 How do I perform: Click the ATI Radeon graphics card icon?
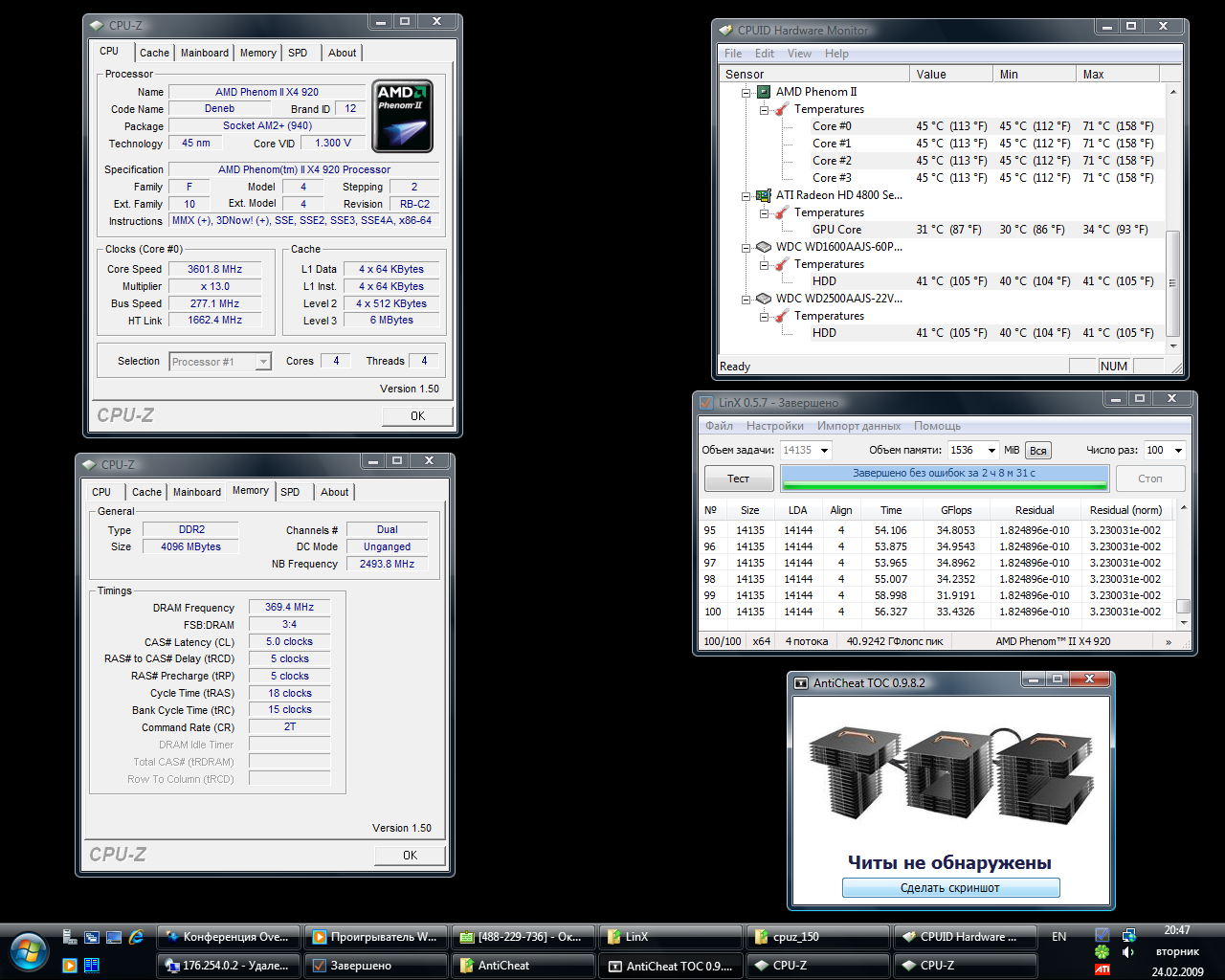coord(764,195)
